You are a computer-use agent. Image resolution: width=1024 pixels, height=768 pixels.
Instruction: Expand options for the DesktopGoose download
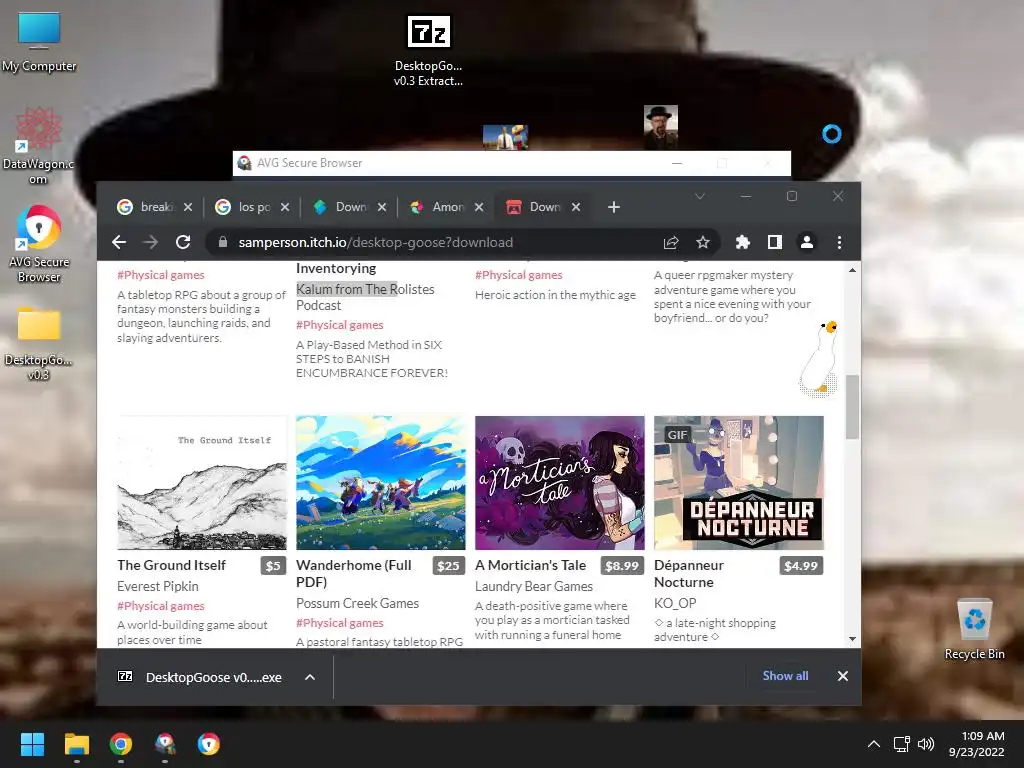(310, 677)
